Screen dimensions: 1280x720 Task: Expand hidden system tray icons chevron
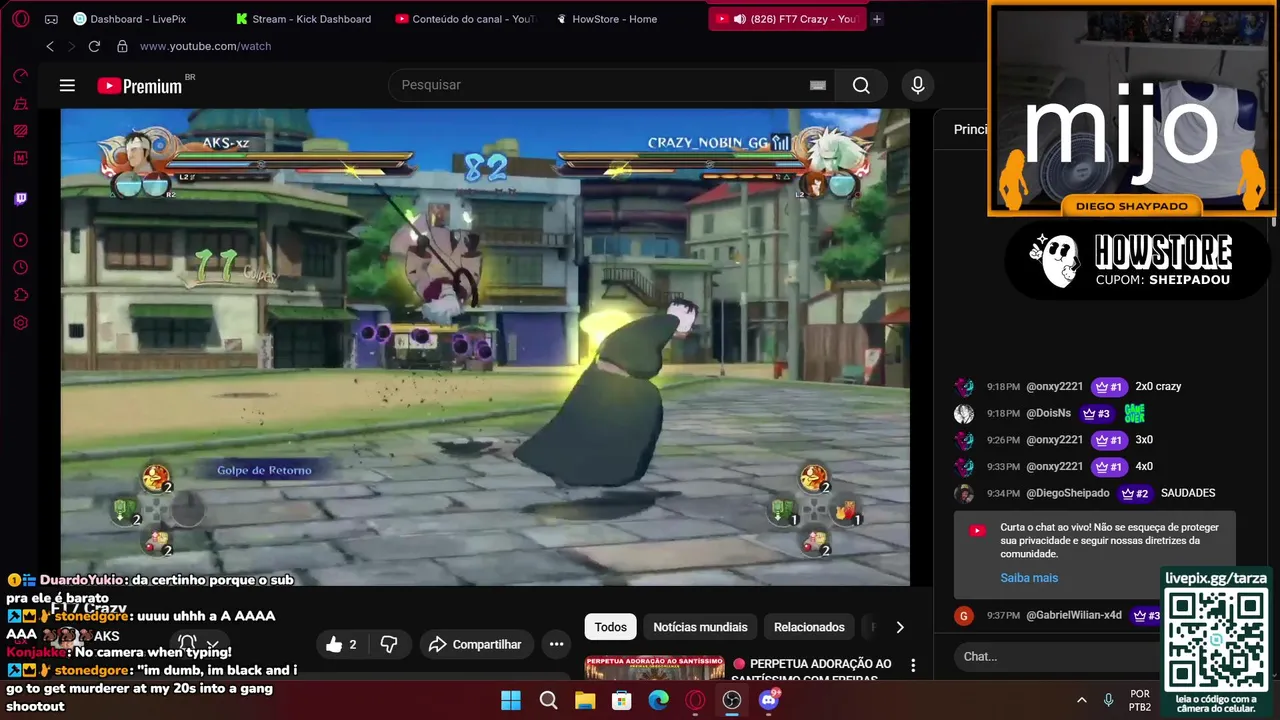pyautogui.click(x=1081, y=700)
